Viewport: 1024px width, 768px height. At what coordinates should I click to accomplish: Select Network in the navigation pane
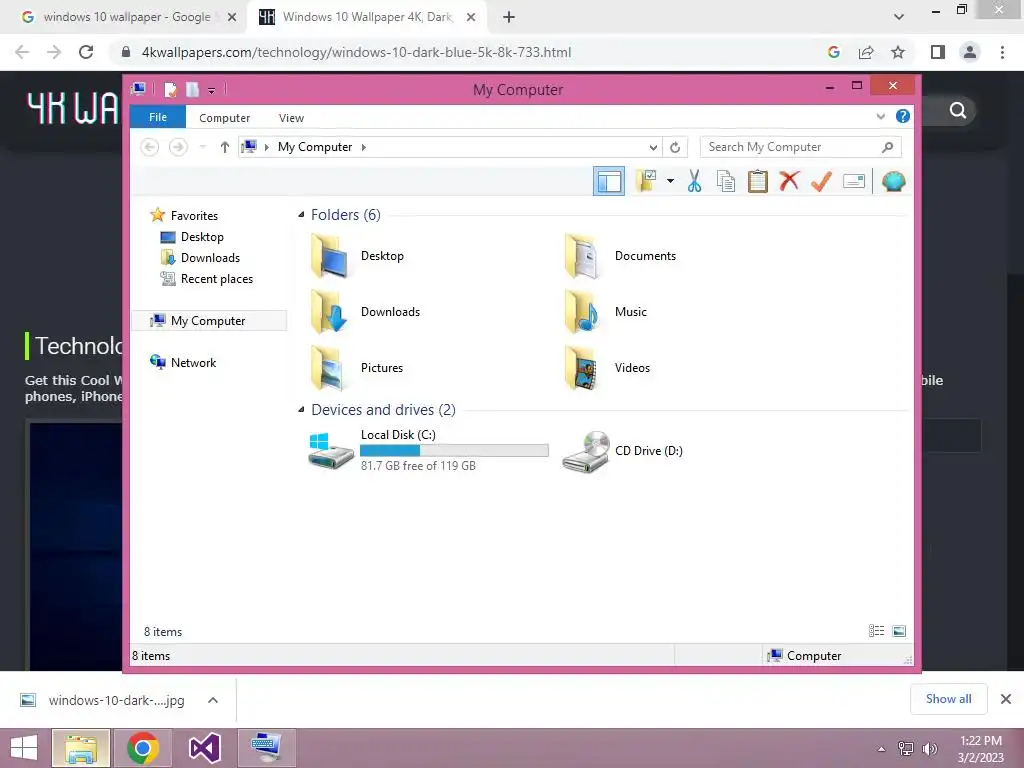[x=193, y=362]
